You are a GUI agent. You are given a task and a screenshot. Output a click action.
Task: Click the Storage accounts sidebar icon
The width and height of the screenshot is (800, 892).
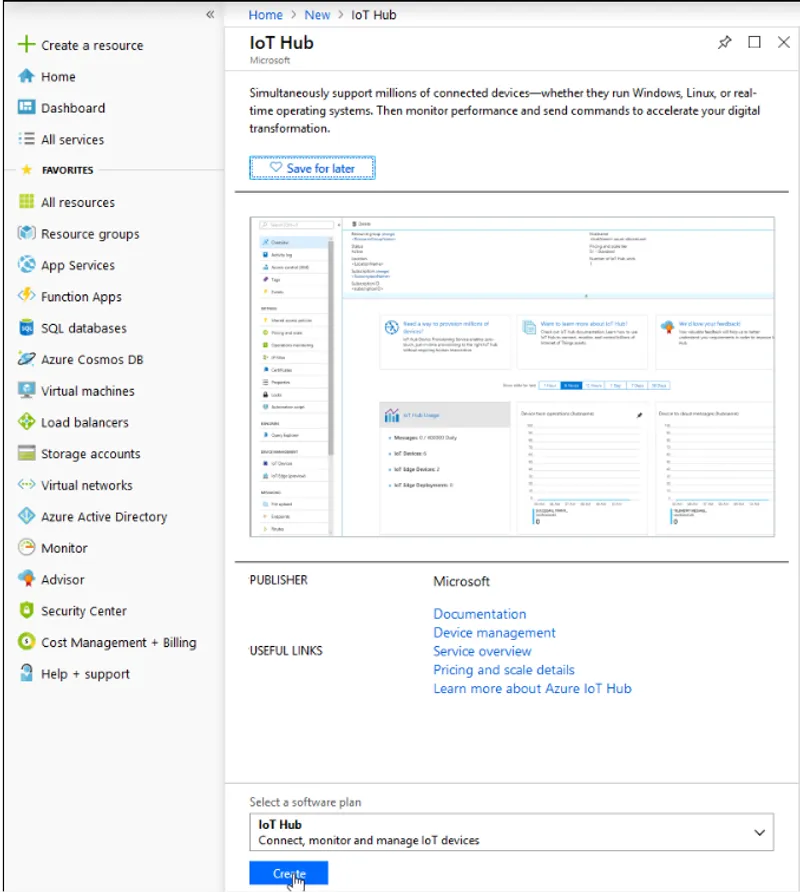pos(26,454)
